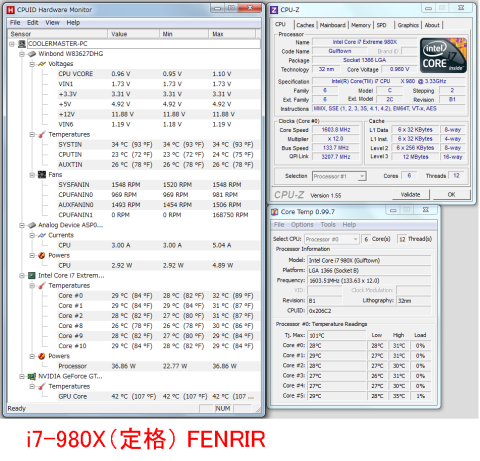Click the CPU-Z title bar icon
The width and height of the screenshot is (480, 461).
274,10
